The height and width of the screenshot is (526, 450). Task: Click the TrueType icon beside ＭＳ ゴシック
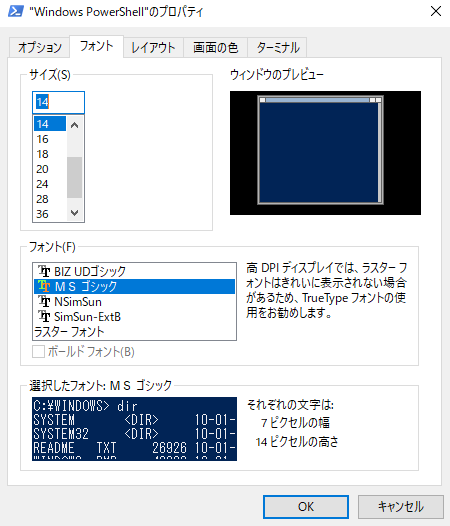pyautogui.click(x=44, y=286)
